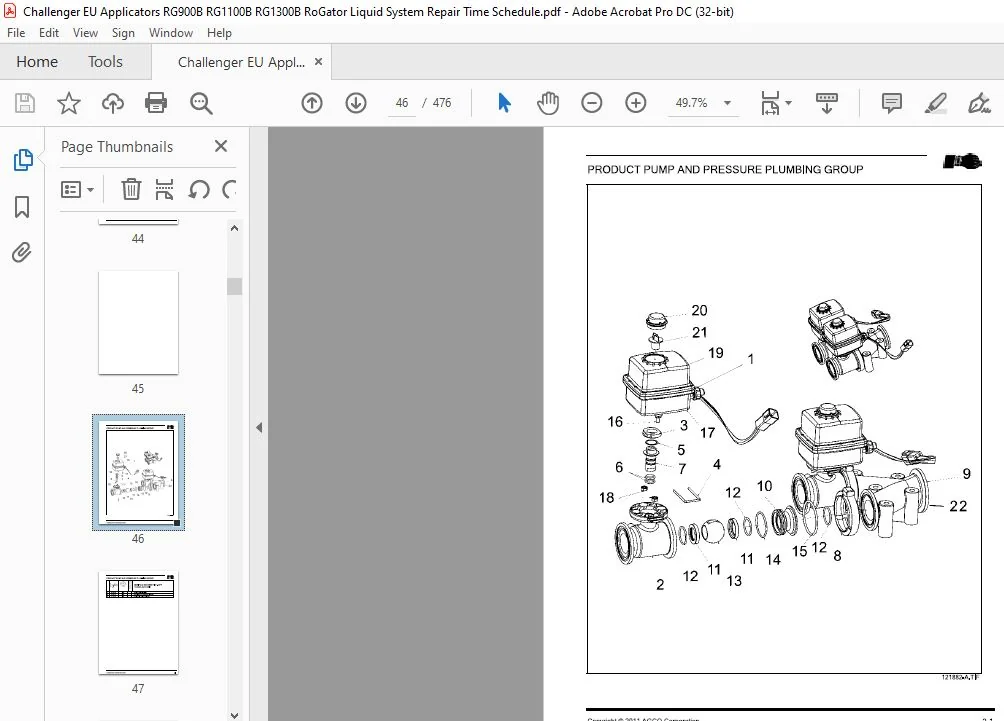Open the Bookmarks sidebar panel
The width and height of the screenshot is (1004, 721).
pos(22,207)
